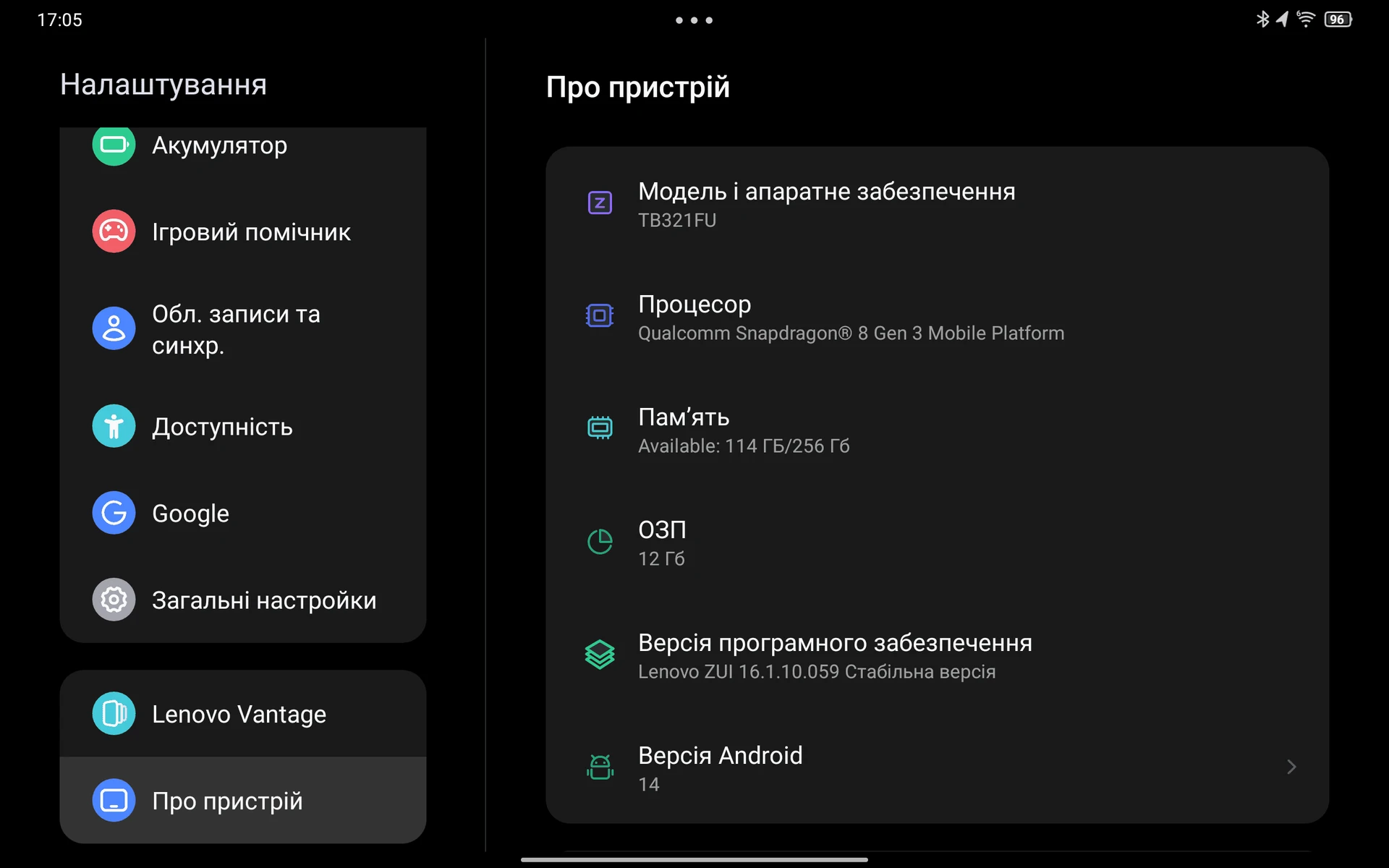The width and height of the screenshot is (1389, 868).
Task: Tap the Android robot icon
Action: click(x=600, y=767)
